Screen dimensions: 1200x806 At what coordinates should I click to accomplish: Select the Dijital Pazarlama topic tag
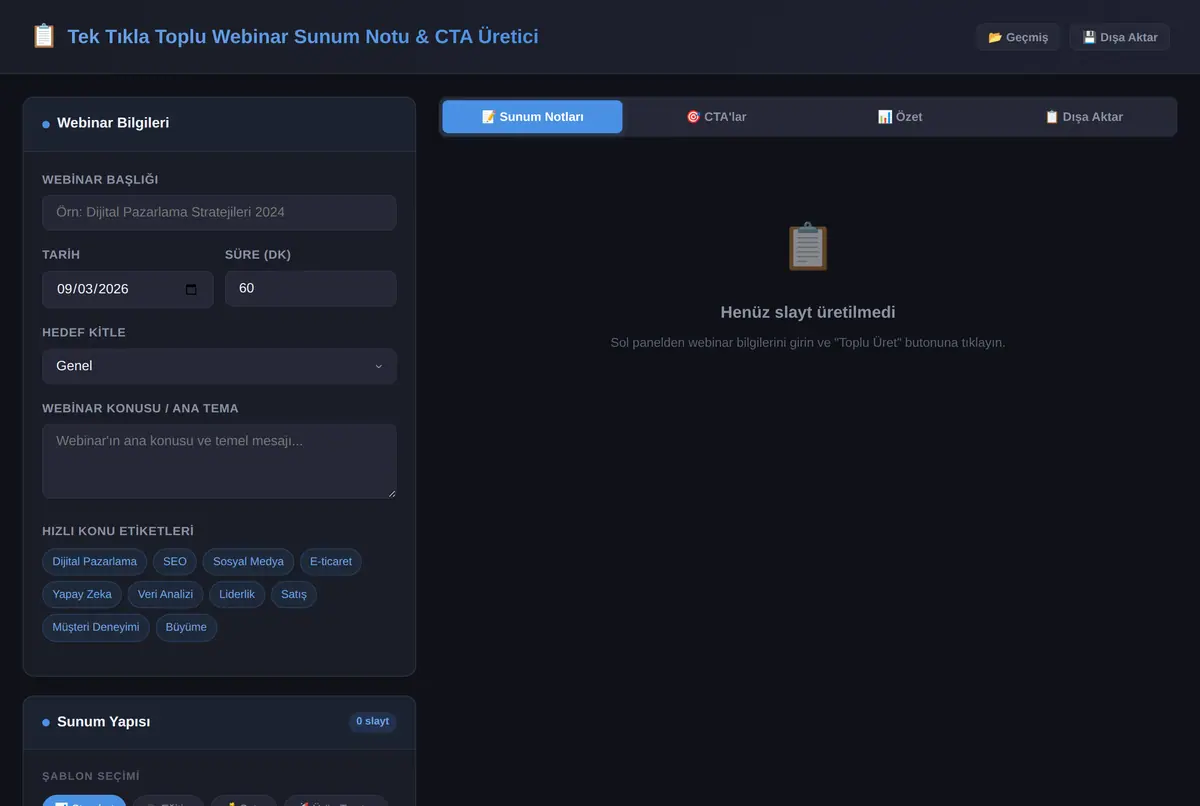point(95,562)
